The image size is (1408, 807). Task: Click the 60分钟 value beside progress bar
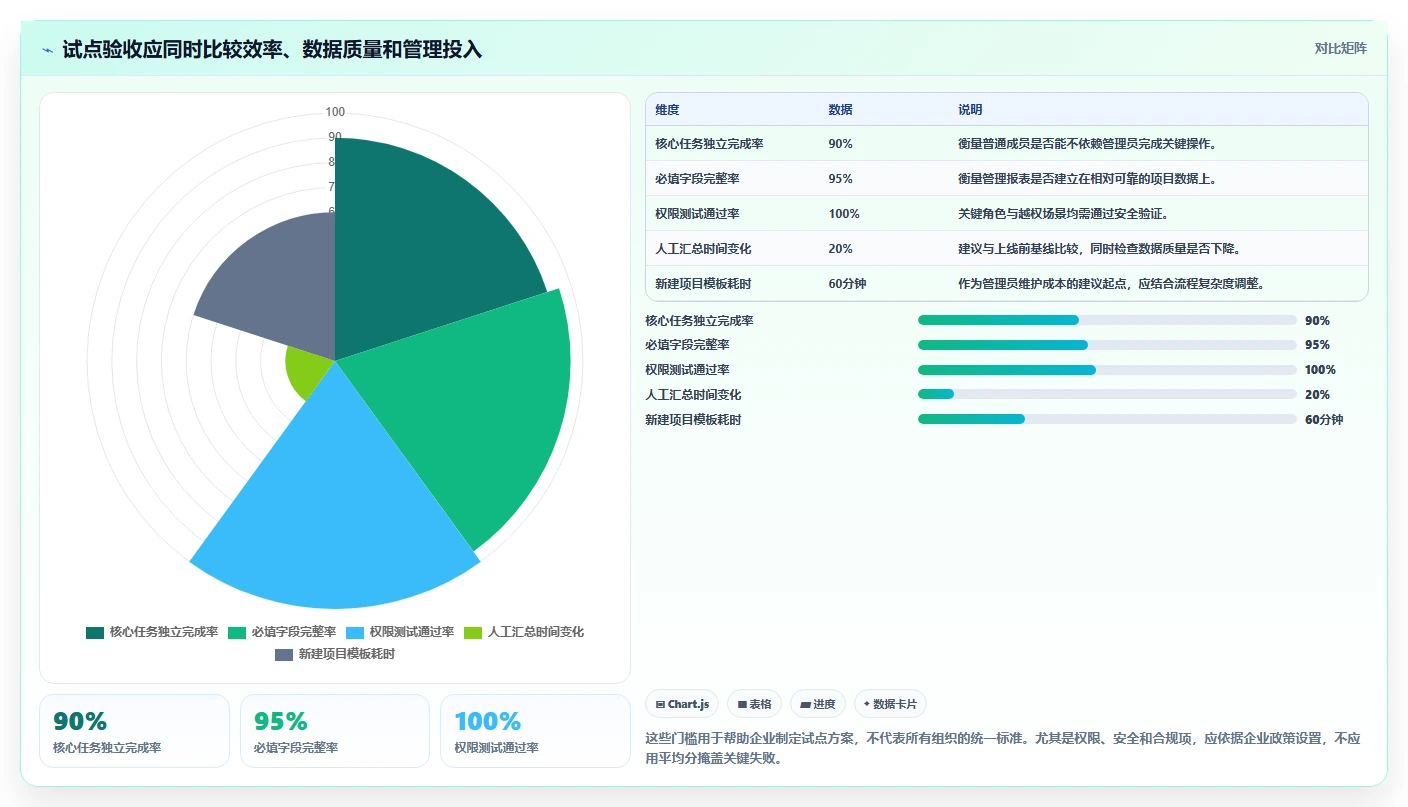(x=1324, y=420)
